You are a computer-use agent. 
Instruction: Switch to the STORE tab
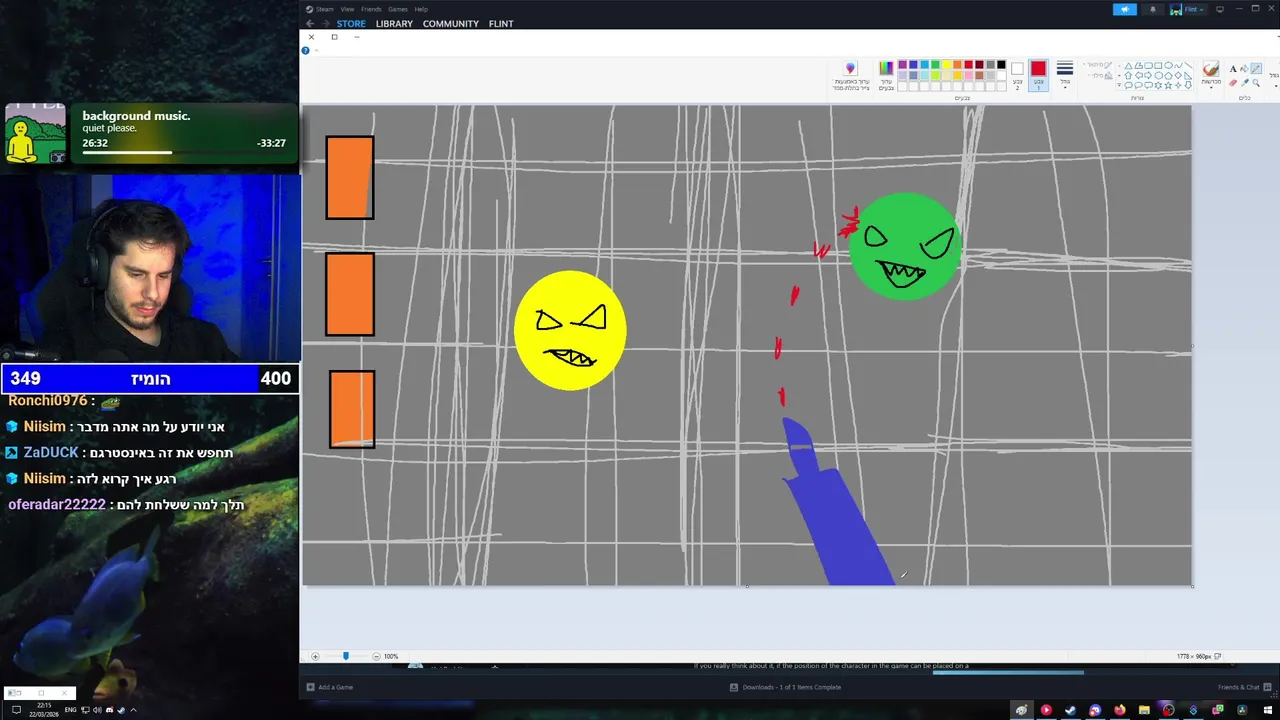coord(351,23)
